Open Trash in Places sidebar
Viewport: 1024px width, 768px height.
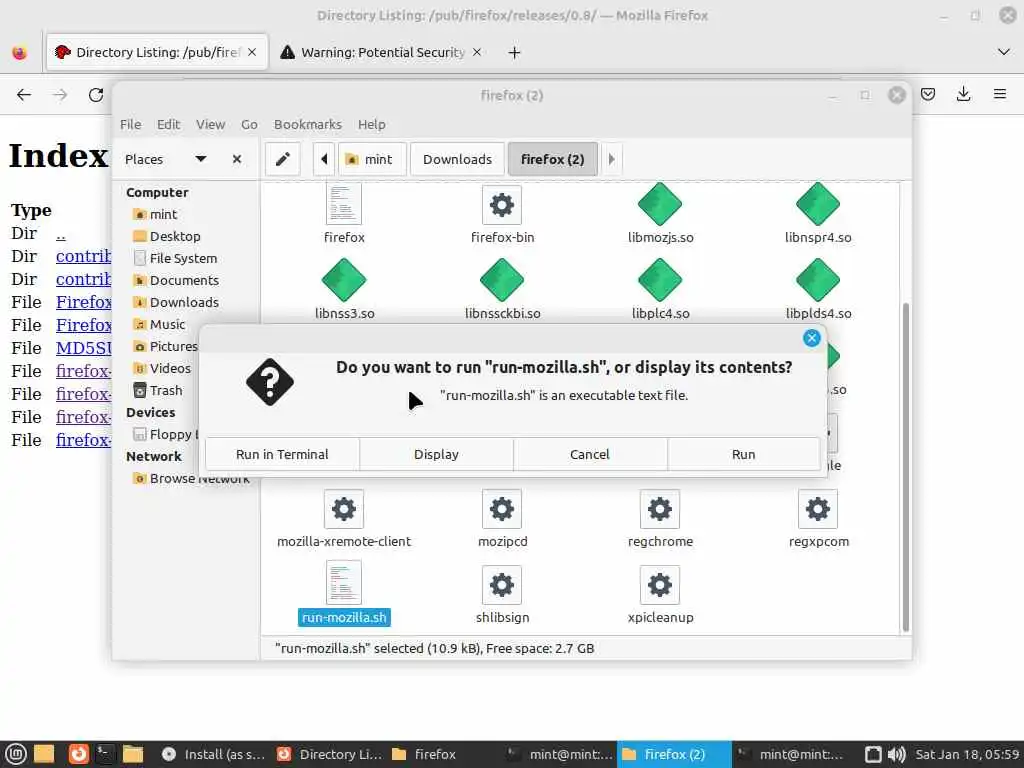(166, 390)
